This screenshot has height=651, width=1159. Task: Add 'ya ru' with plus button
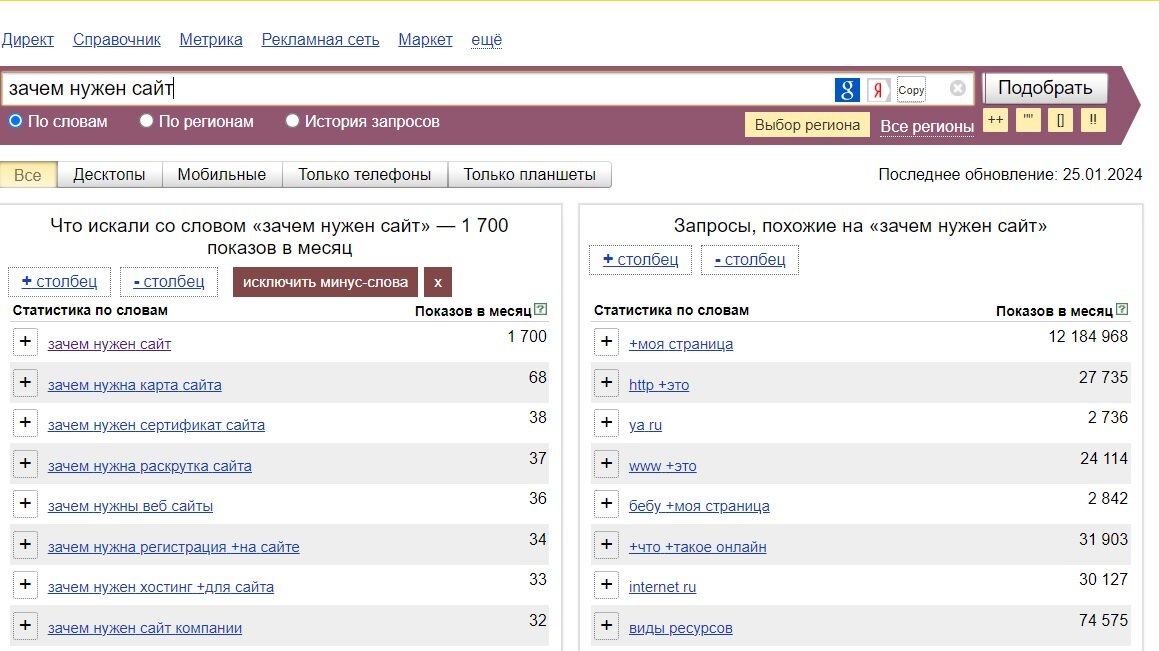tap(607, 422)
